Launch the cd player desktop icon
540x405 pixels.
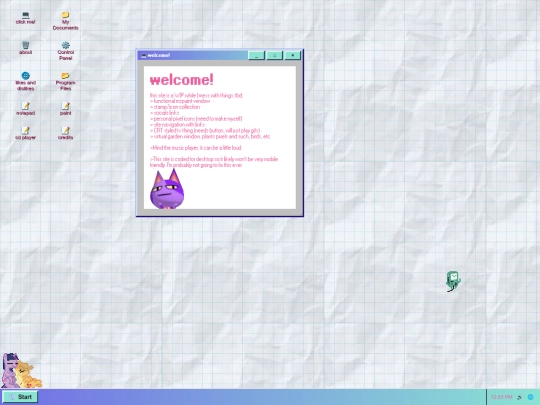tap(25, 133)
